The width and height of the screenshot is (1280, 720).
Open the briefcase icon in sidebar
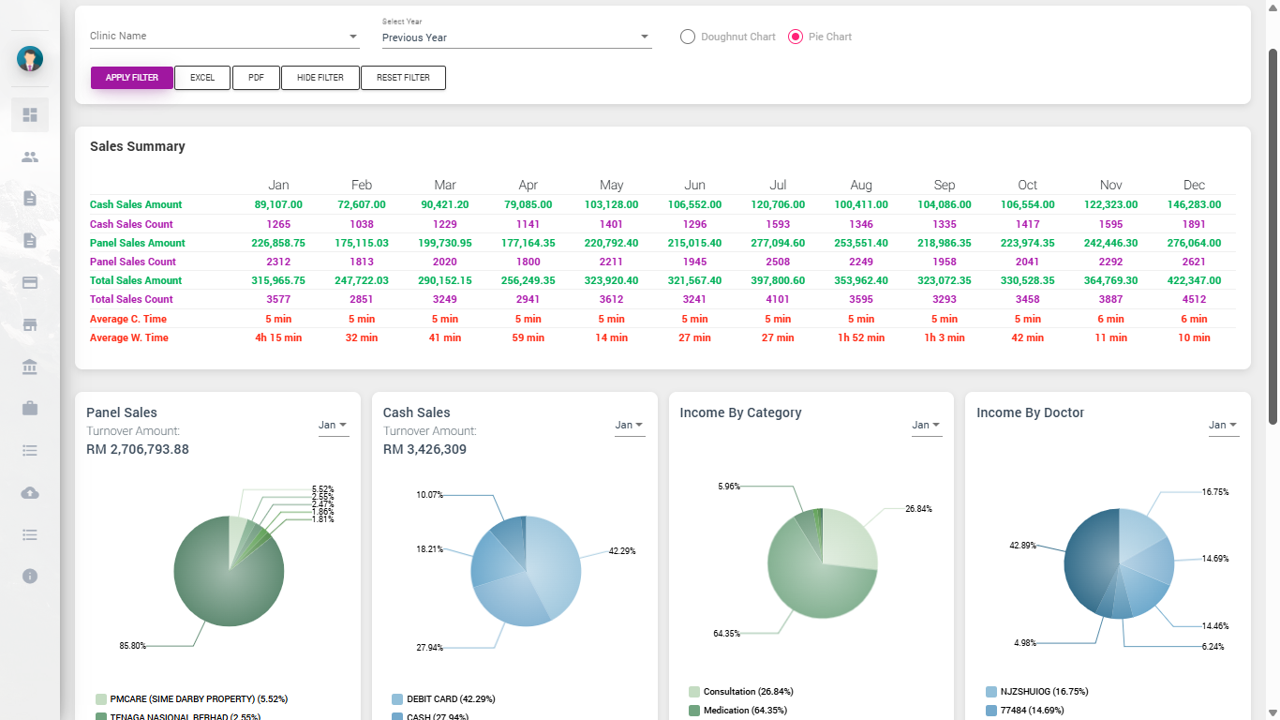[30, 408]
